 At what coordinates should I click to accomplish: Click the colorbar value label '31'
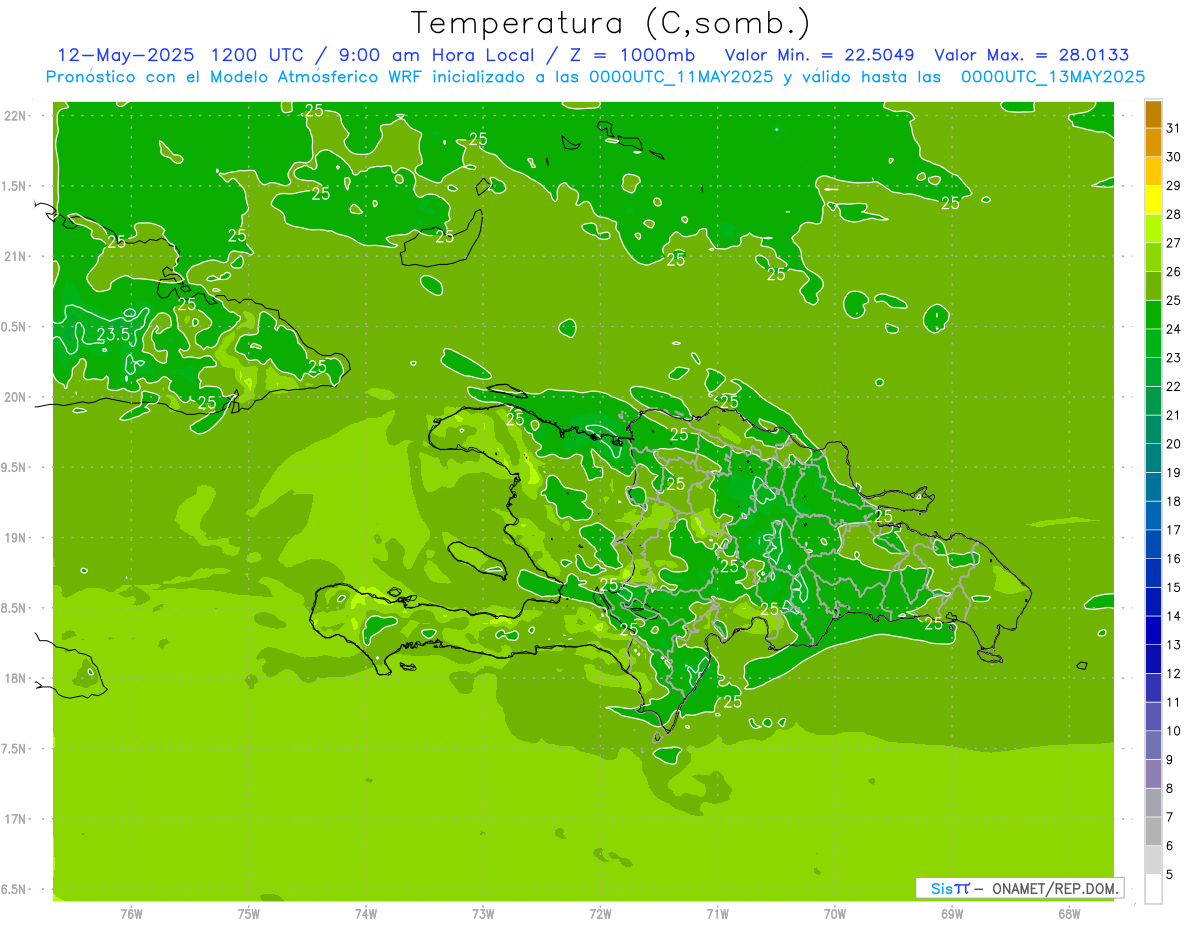coord(1173,128)
